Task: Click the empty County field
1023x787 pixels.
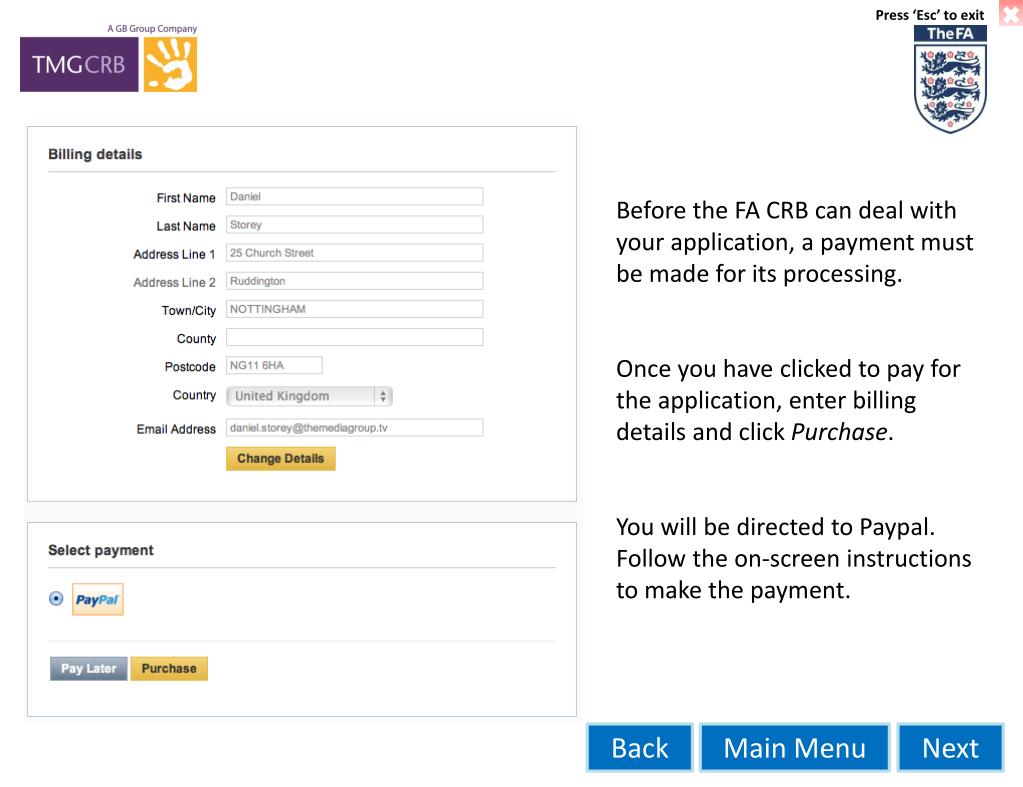Action: [354, 337]
